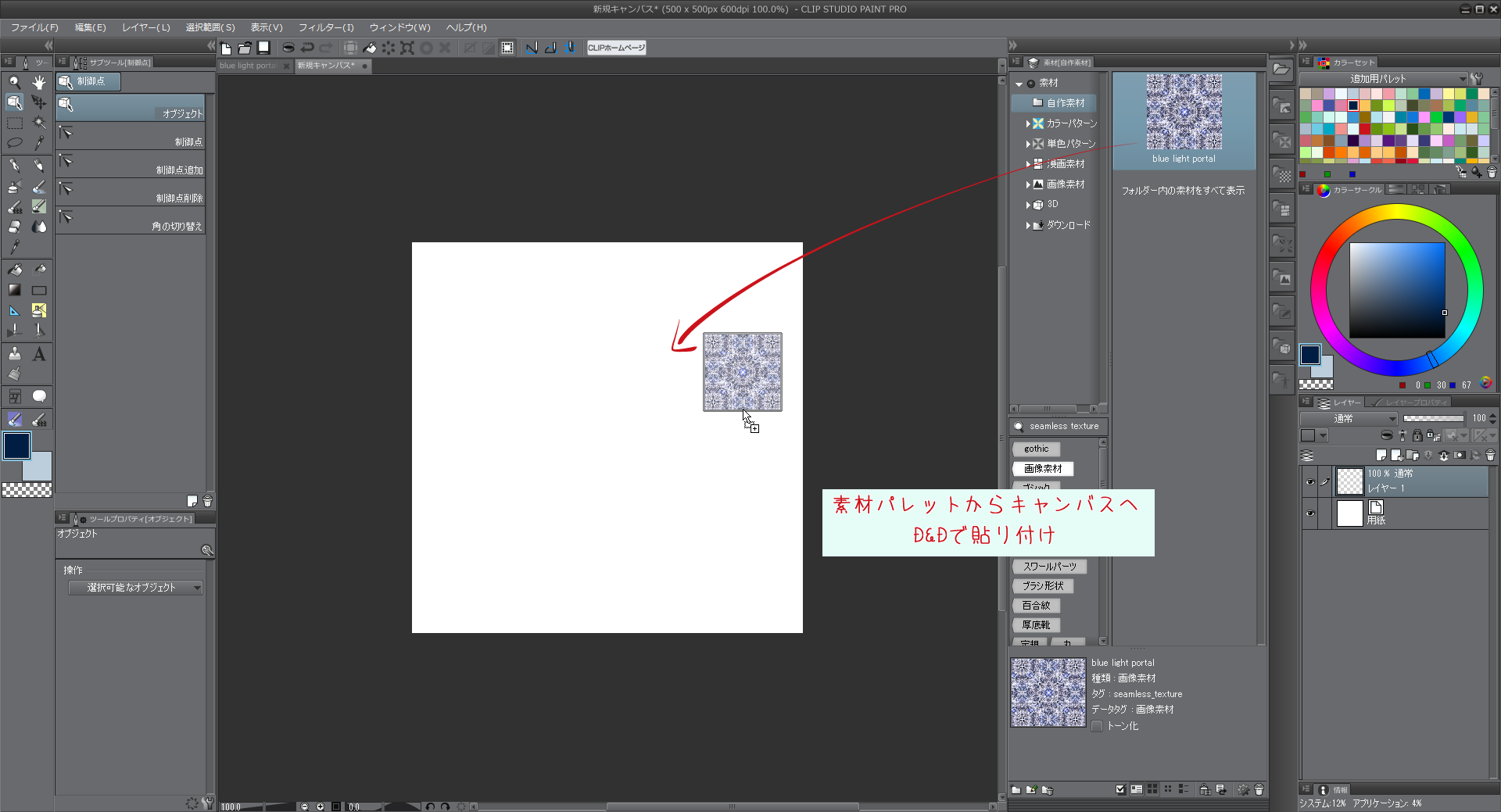Viewport: 1501px width, 812px height.
Task: Pick the Lasso selection tool
Action: 14,143
